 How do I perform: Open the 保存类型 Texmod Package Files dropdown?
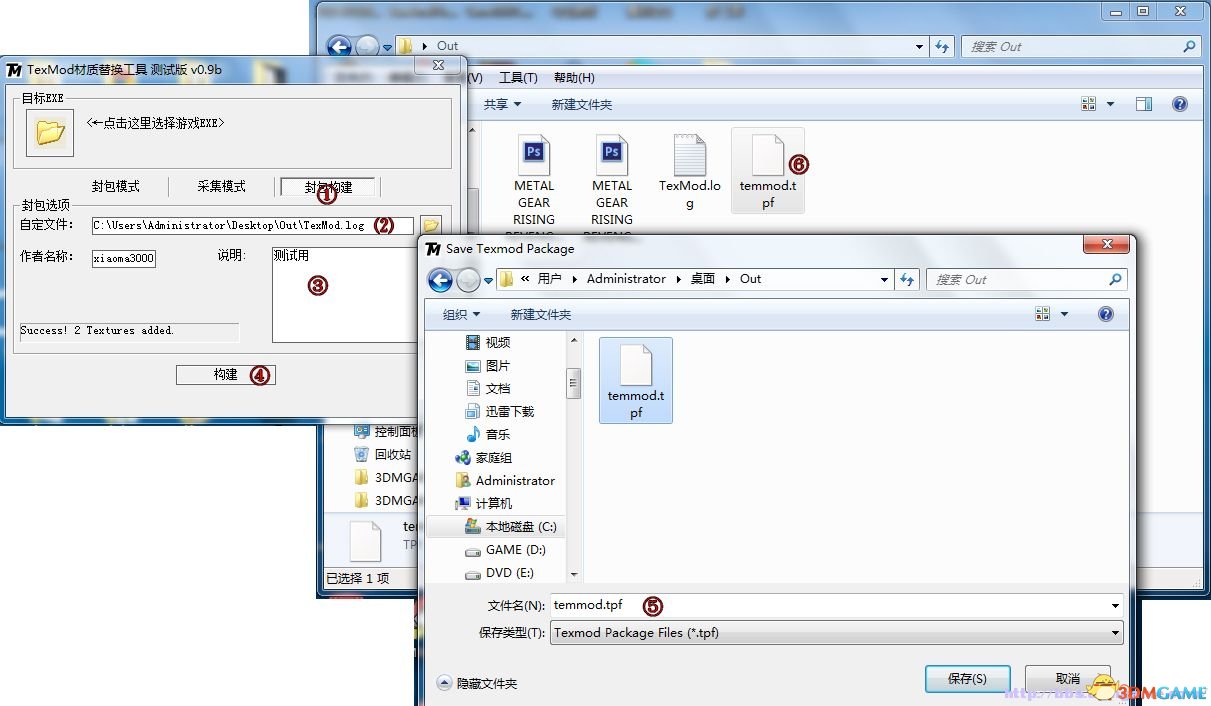pos(836,632)
